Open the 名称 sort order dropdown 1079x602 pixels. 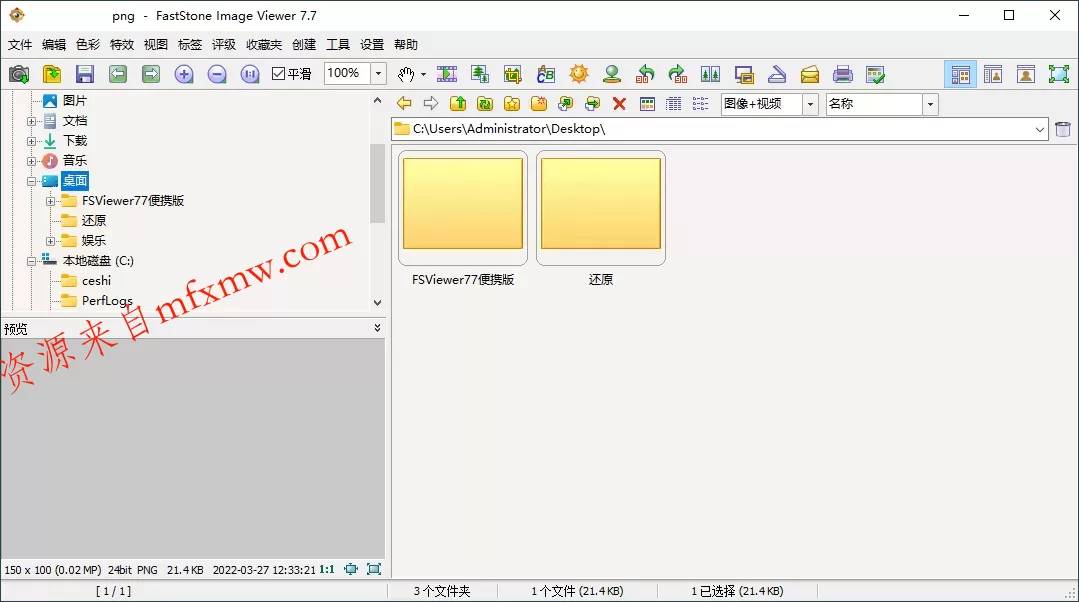[930, 104]
